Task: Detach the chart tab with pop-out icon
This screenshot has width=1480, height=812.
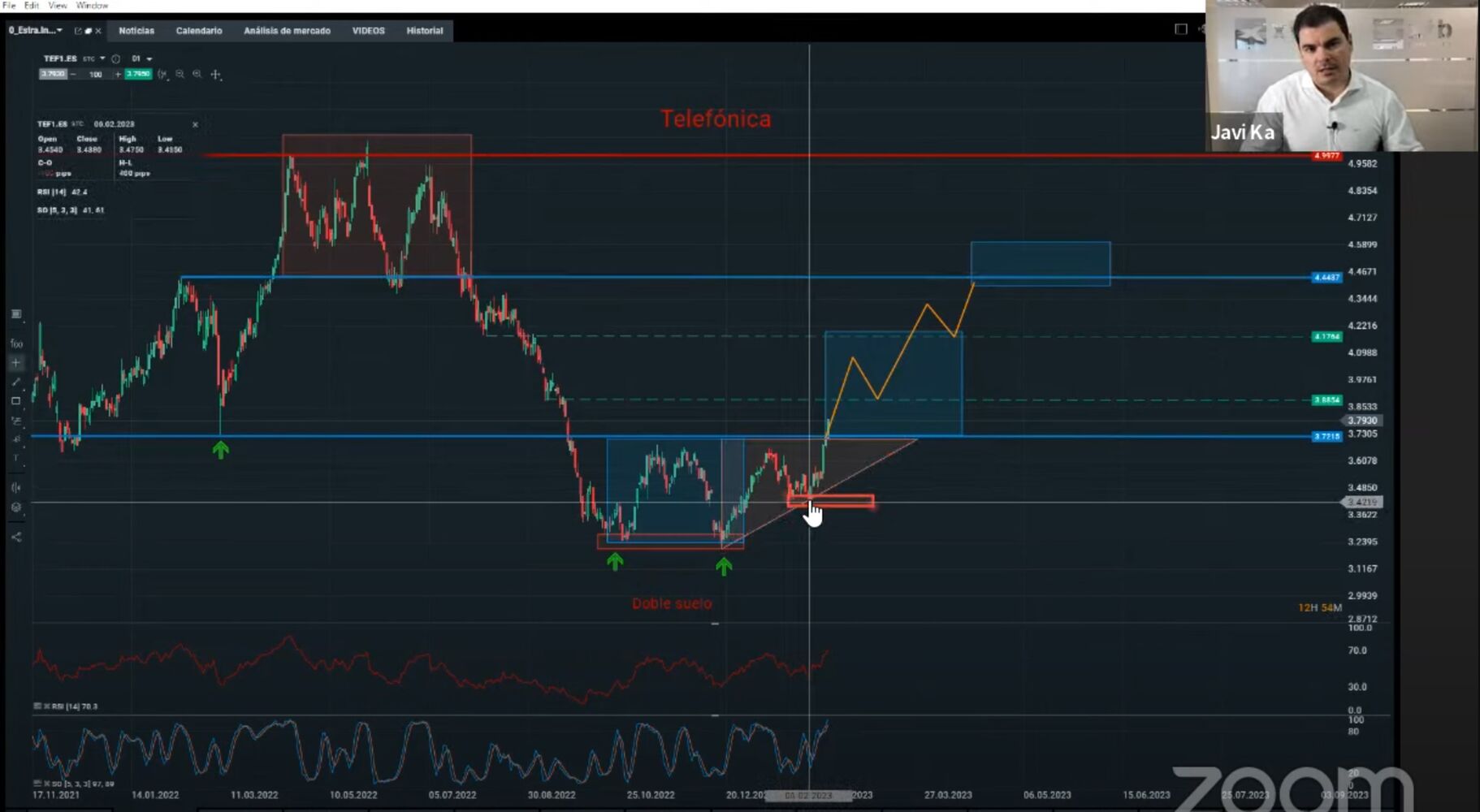Action: tap(78, 31)
